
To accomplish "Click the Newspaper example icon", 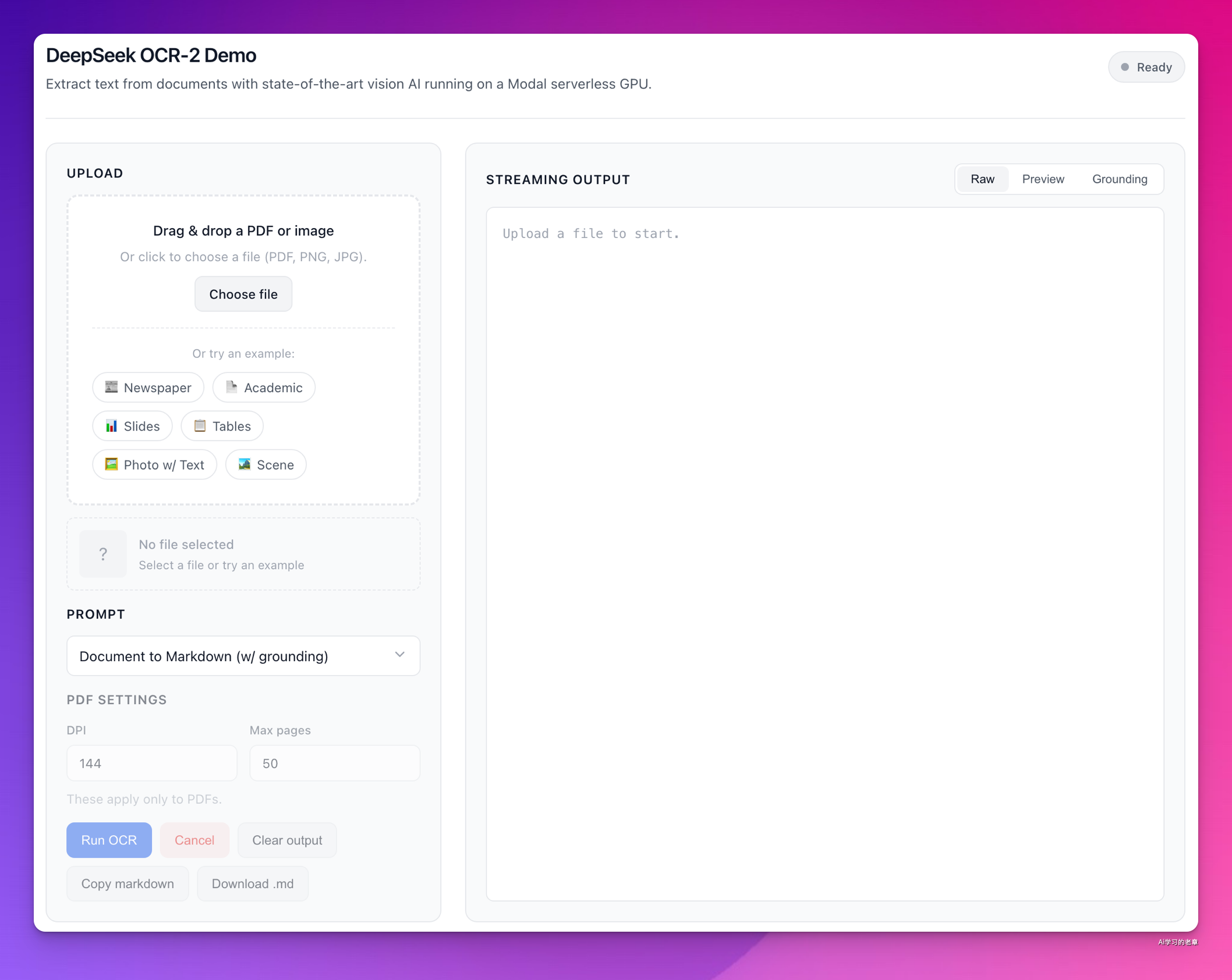I will 111,387.
